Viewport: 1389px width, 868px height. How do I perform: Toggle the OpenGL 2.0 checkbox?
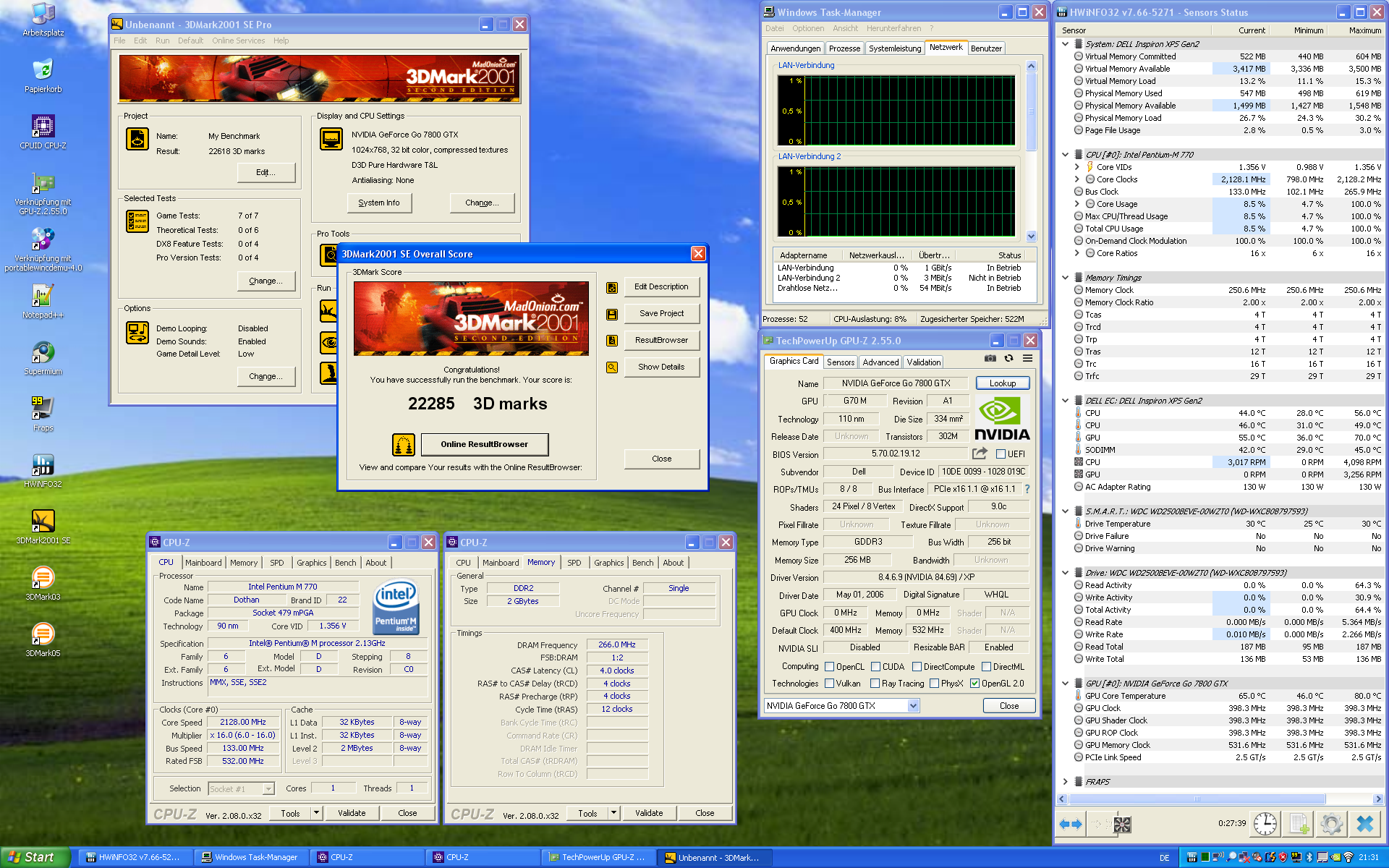[974, 684]
